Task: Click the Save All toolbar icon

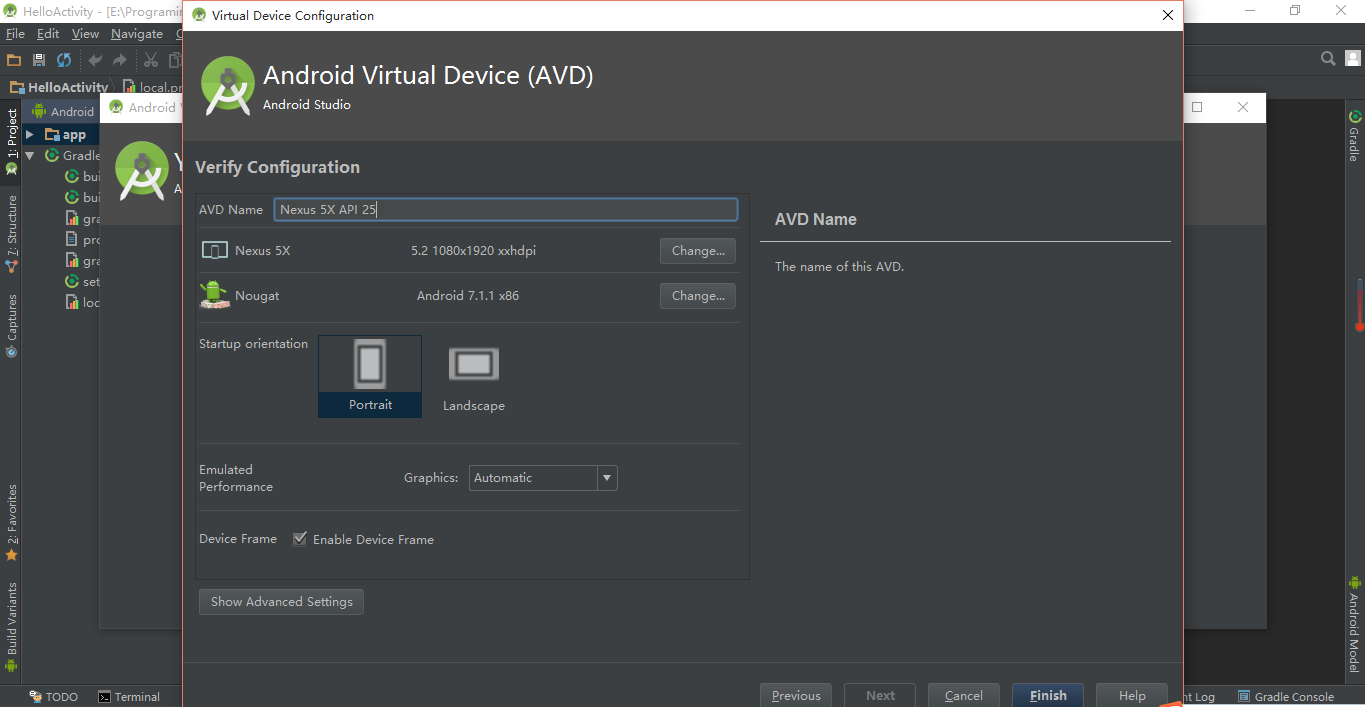Action: click(x=39, y=60)
